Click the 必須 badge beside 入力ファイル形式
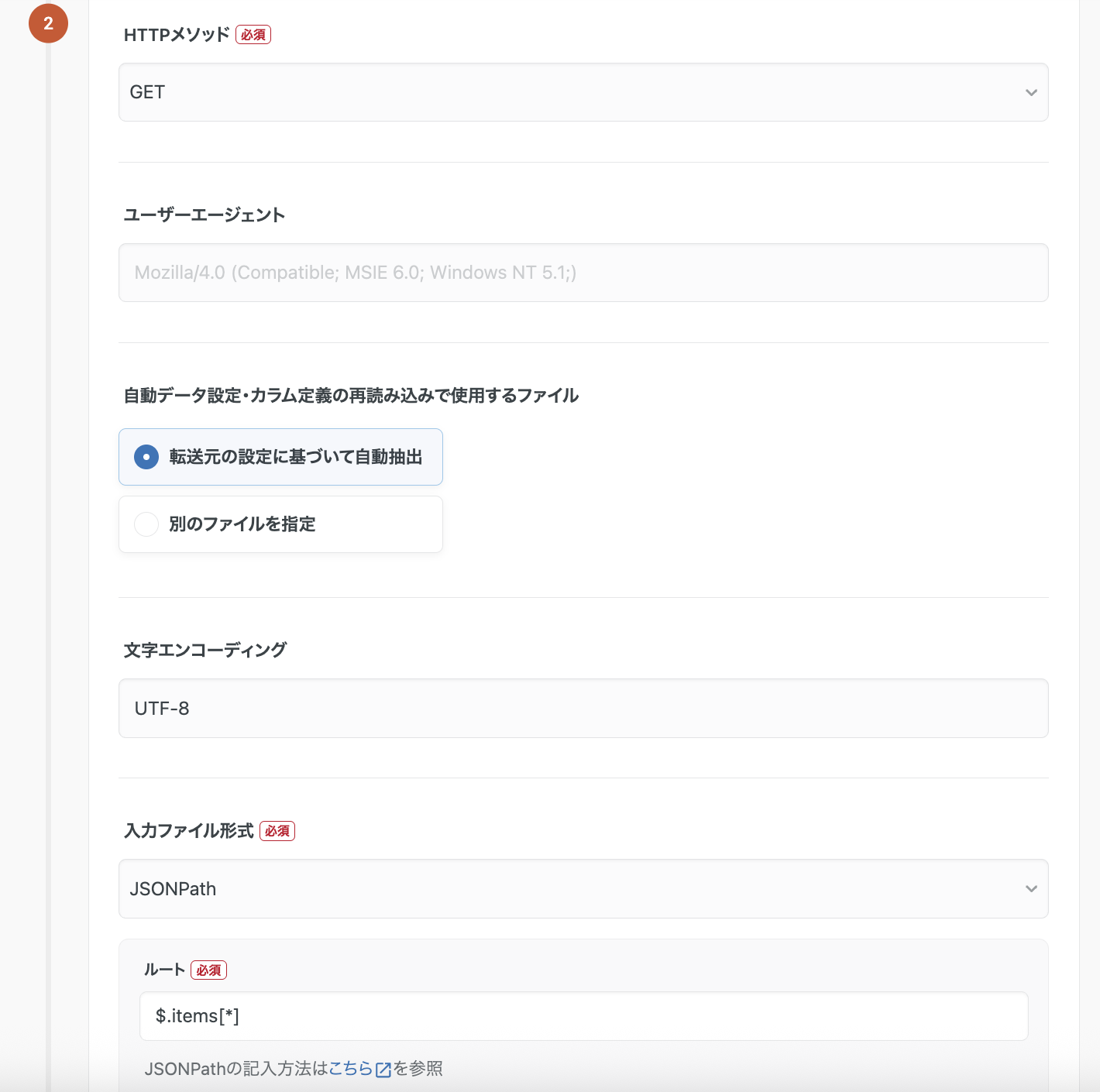The width and height of the screenshot is (1100, 1092). pos(277,830)
